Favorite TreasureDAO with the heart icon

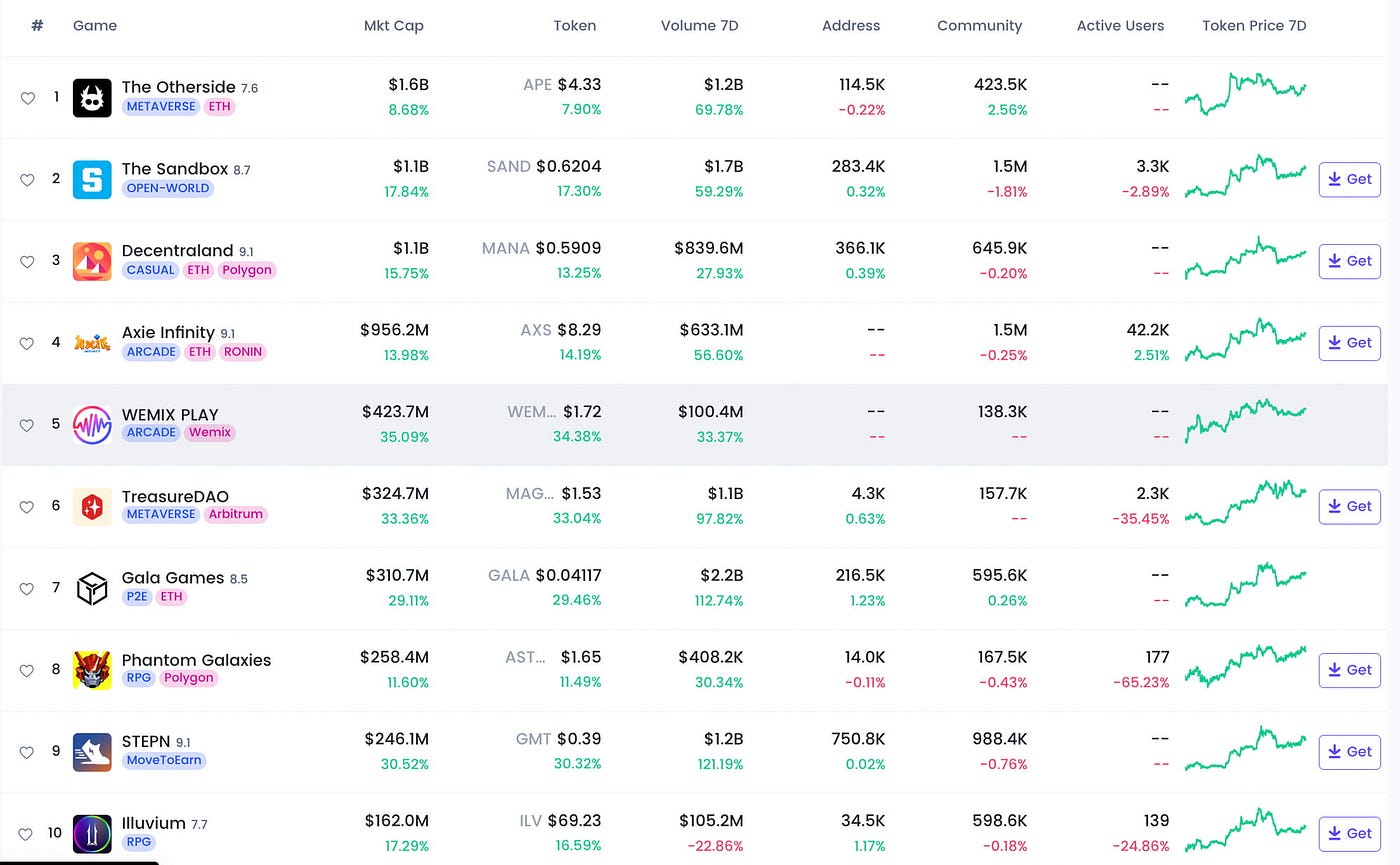coord(27,507)
